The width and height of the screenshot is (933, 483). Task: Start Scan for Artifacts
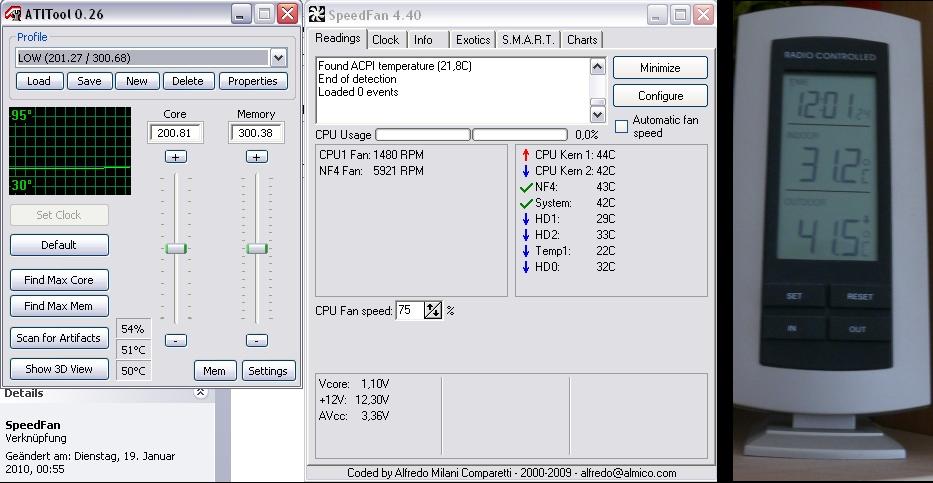click(x=59, y=338)
